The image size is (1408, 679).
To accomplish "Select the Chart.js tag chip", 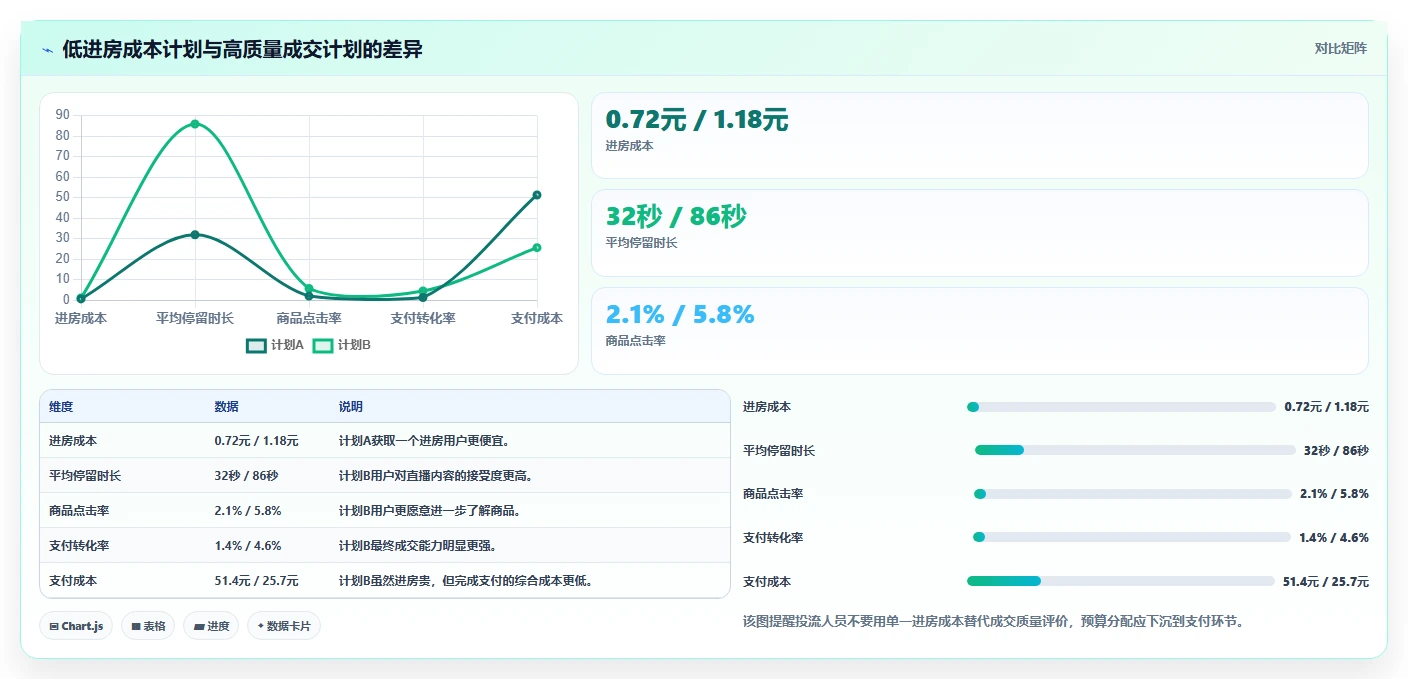I will click(77, 626).
